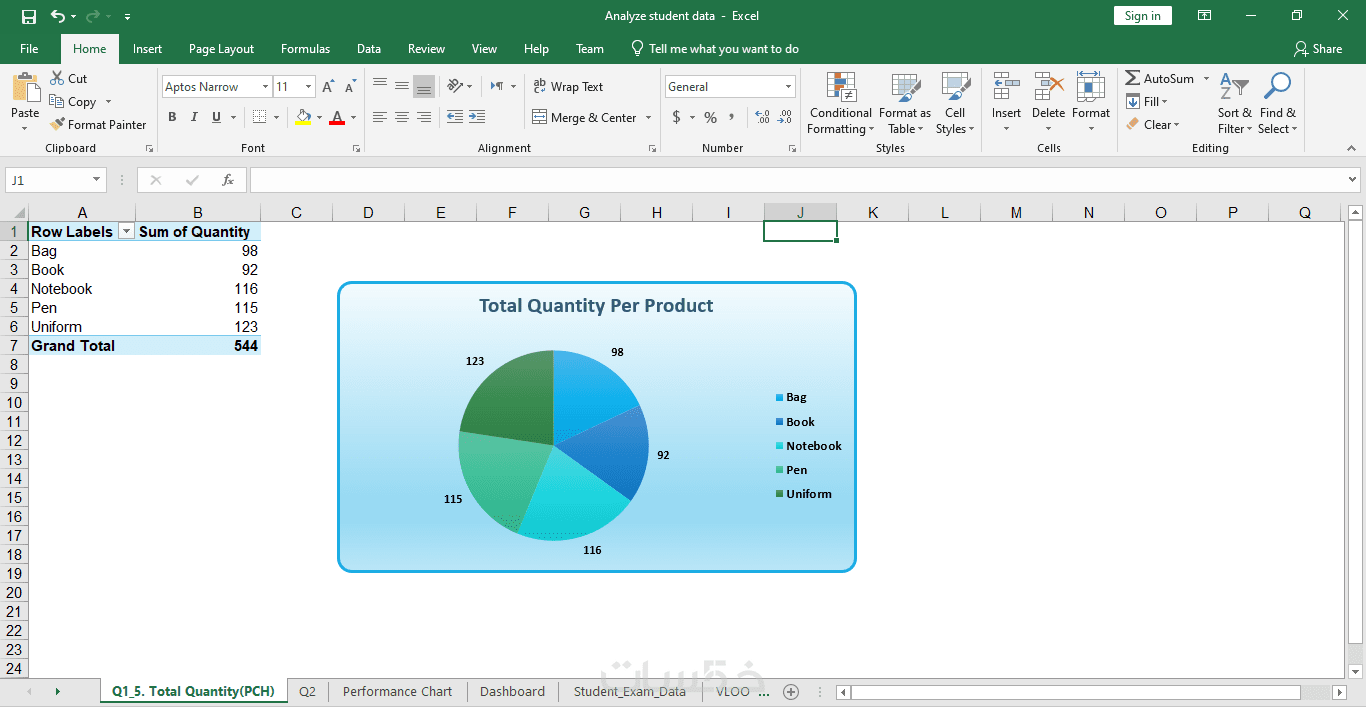Open the font name dropdown

point(265,87)
